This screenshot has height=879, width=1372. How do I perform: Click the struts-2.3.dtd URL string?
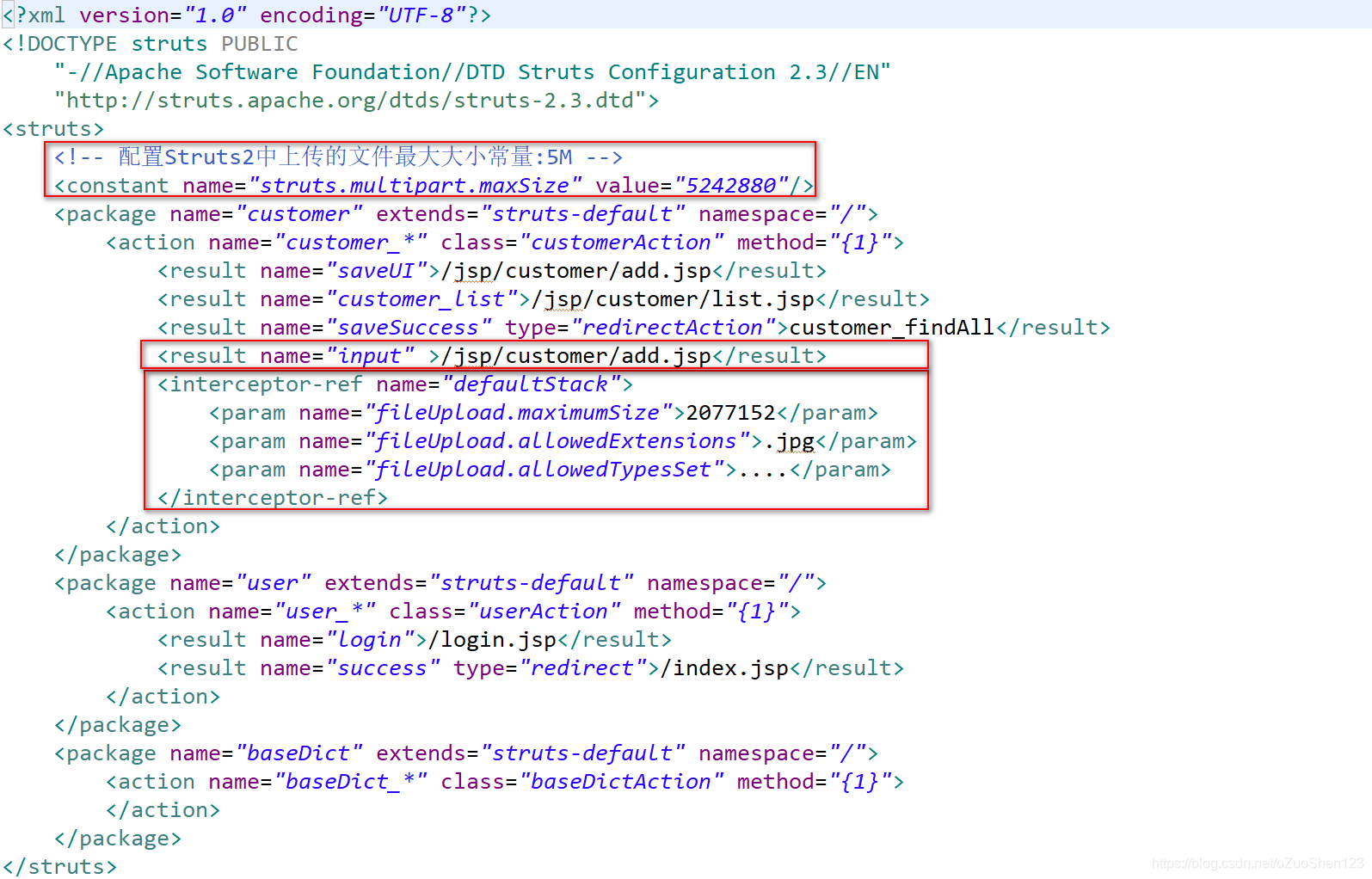(350, 101)
